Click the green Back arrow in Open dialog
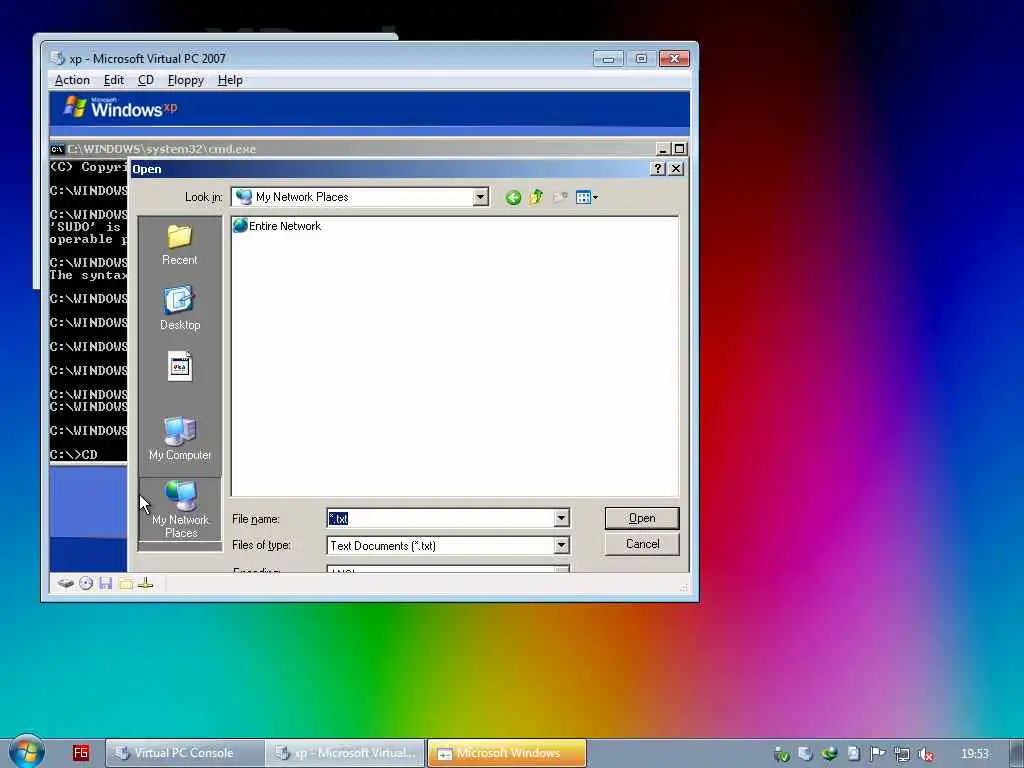This screenshot has height=768, width=1024. (513, 197)
